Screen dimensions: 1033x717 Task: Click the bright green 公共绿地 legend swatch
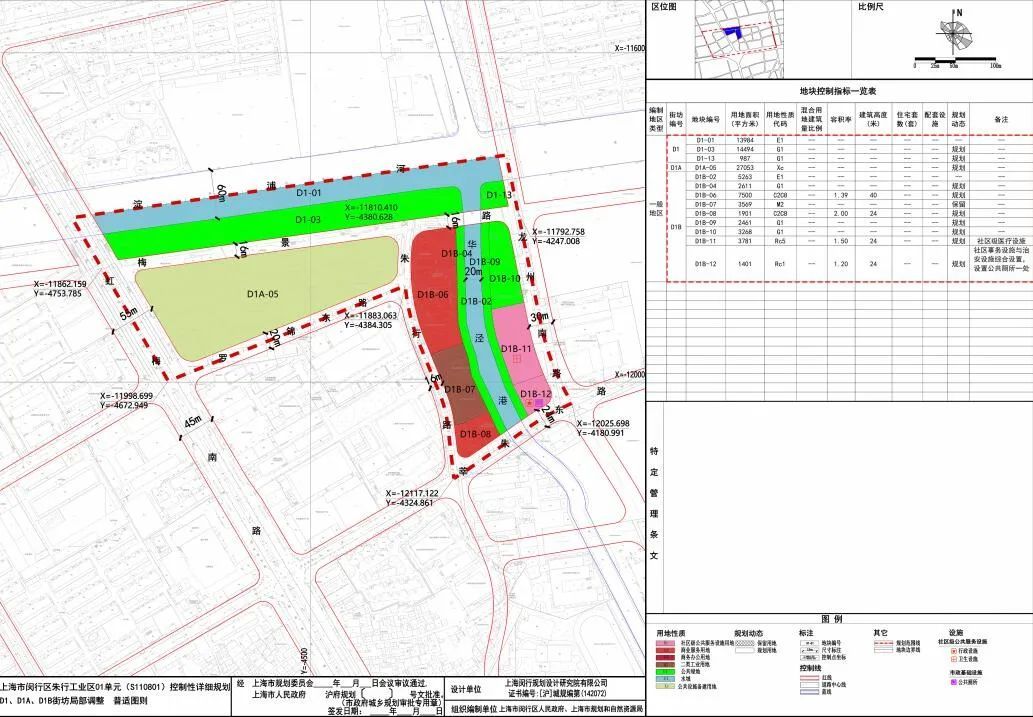(665, 672)
